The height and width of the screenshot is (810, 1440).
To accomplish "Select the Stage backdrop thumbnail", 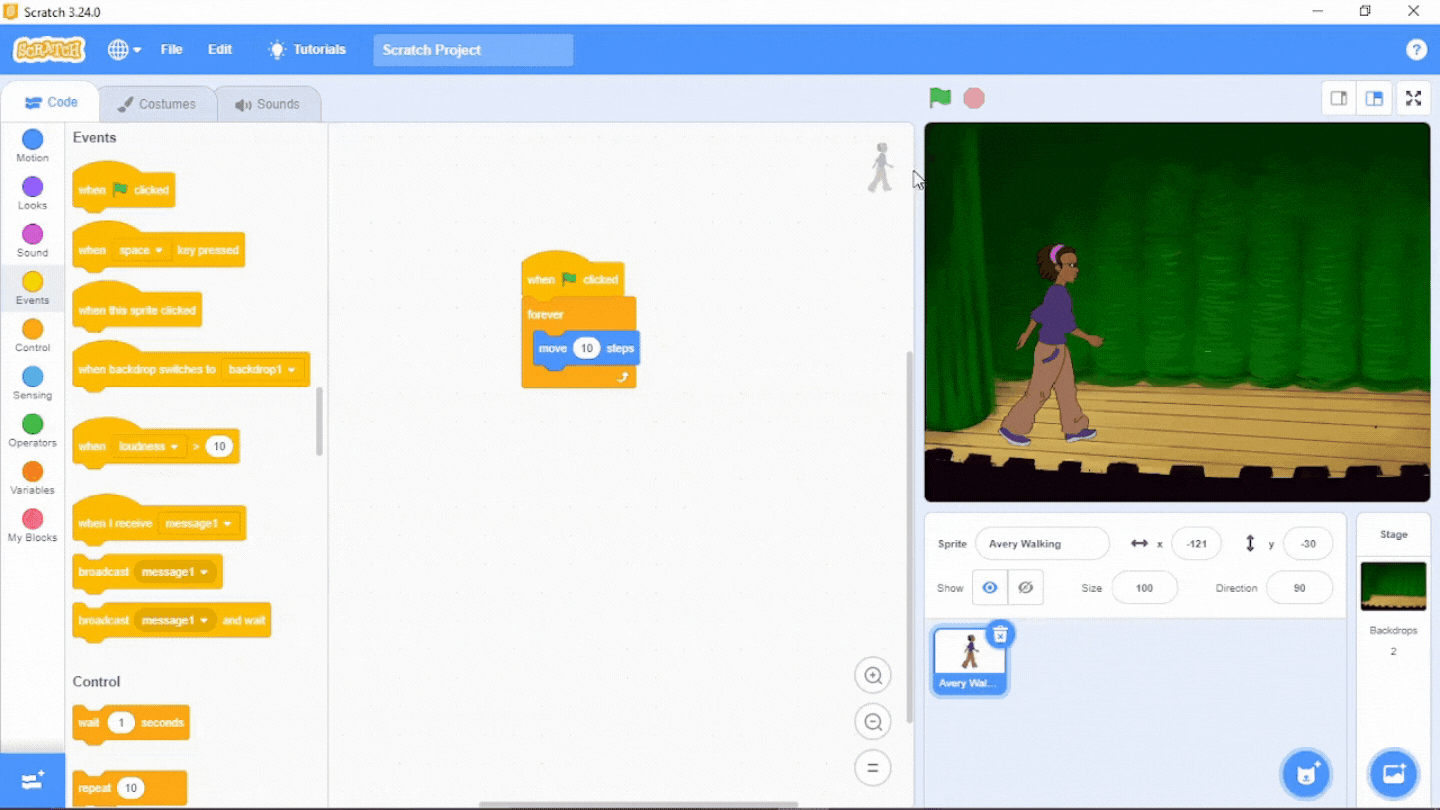I will (x=1393, y=586).
